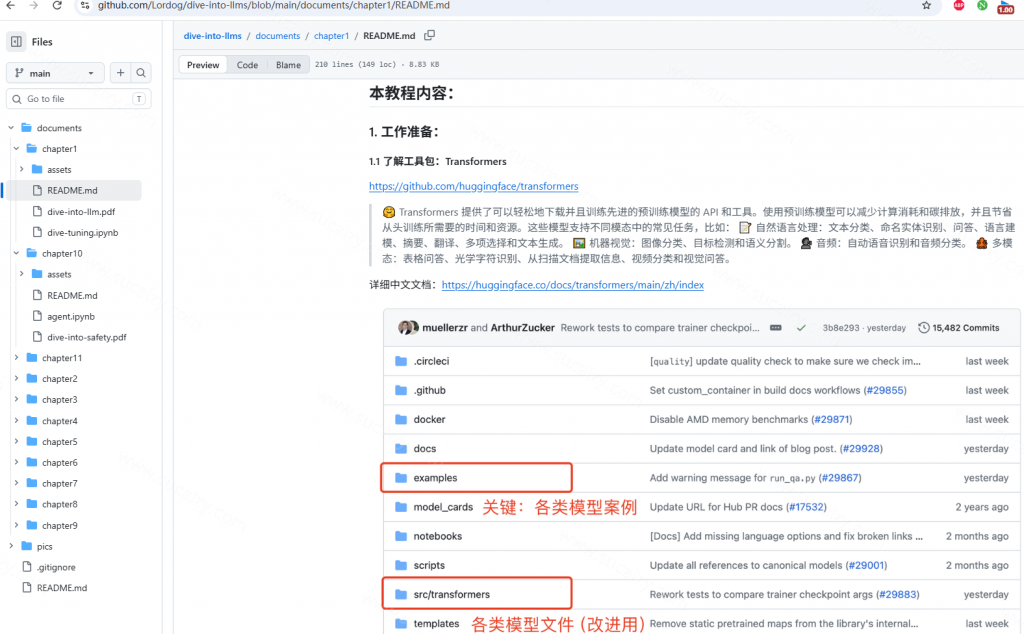Open the main branch dropdown
Viewport: 1024px width, 634px height.
click(x=56, y=73)
